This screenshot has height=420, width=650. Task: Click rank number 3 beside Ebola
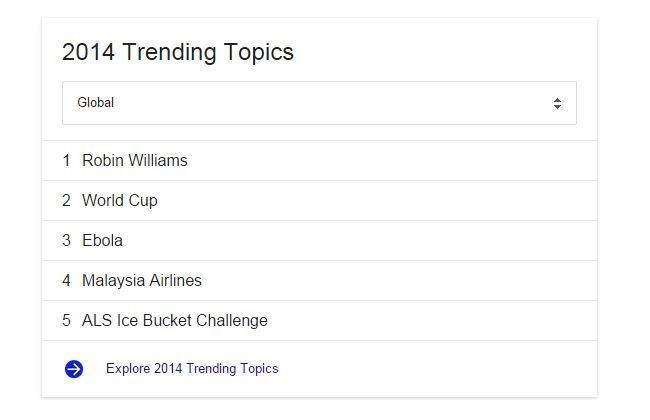click(66, 240)
